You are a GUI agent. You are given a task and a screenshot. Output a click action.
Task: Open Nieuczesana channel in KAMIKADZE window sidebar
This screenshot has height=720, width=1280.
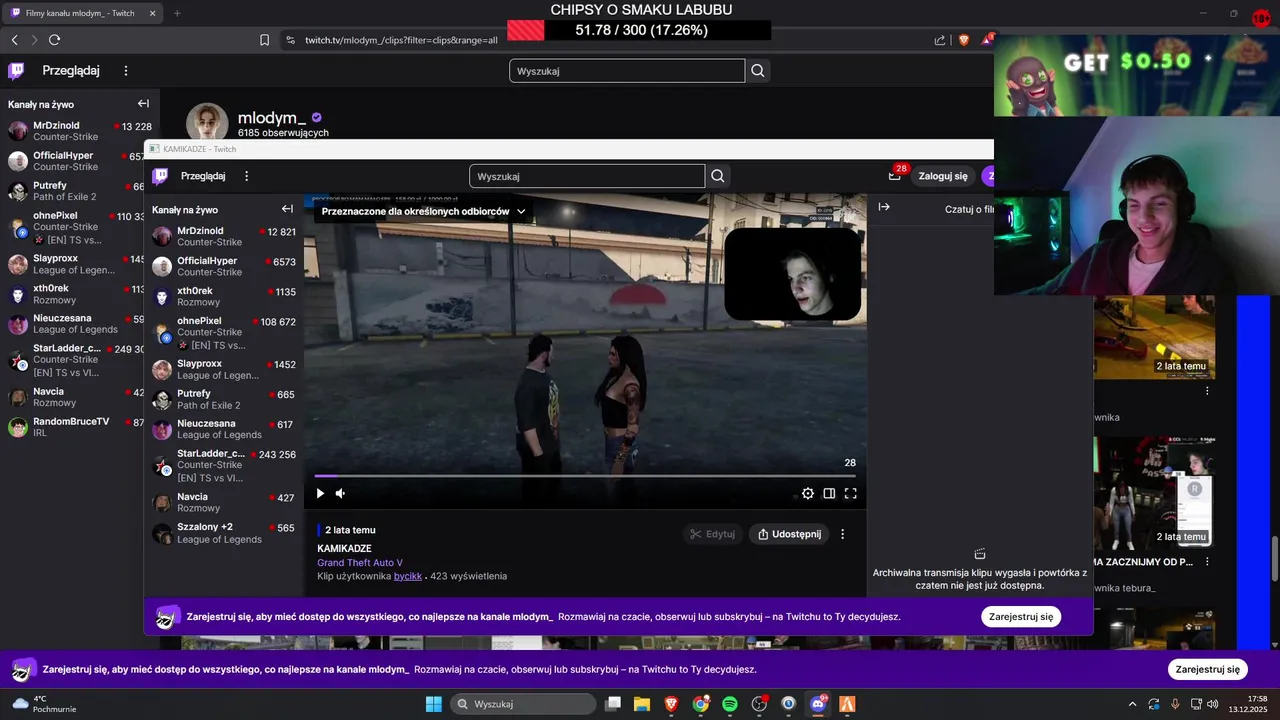coord(224,429)
